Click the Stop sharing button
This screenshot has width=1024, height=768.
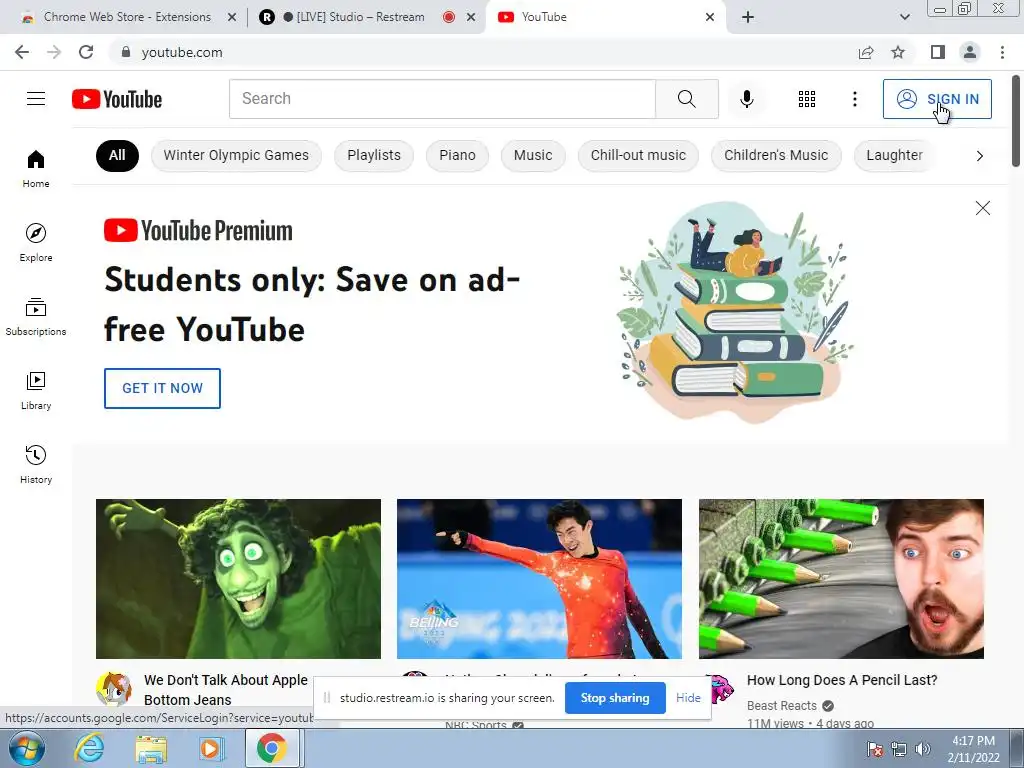tap(615, 697)
